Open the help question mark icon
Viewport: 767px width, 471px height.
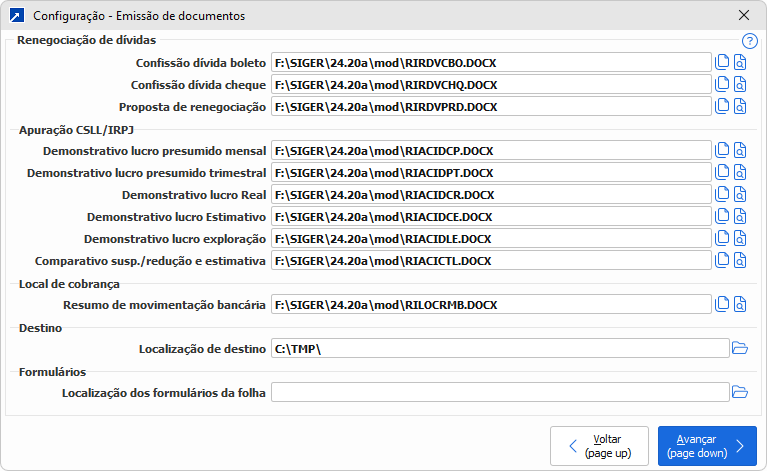(750, 41)
